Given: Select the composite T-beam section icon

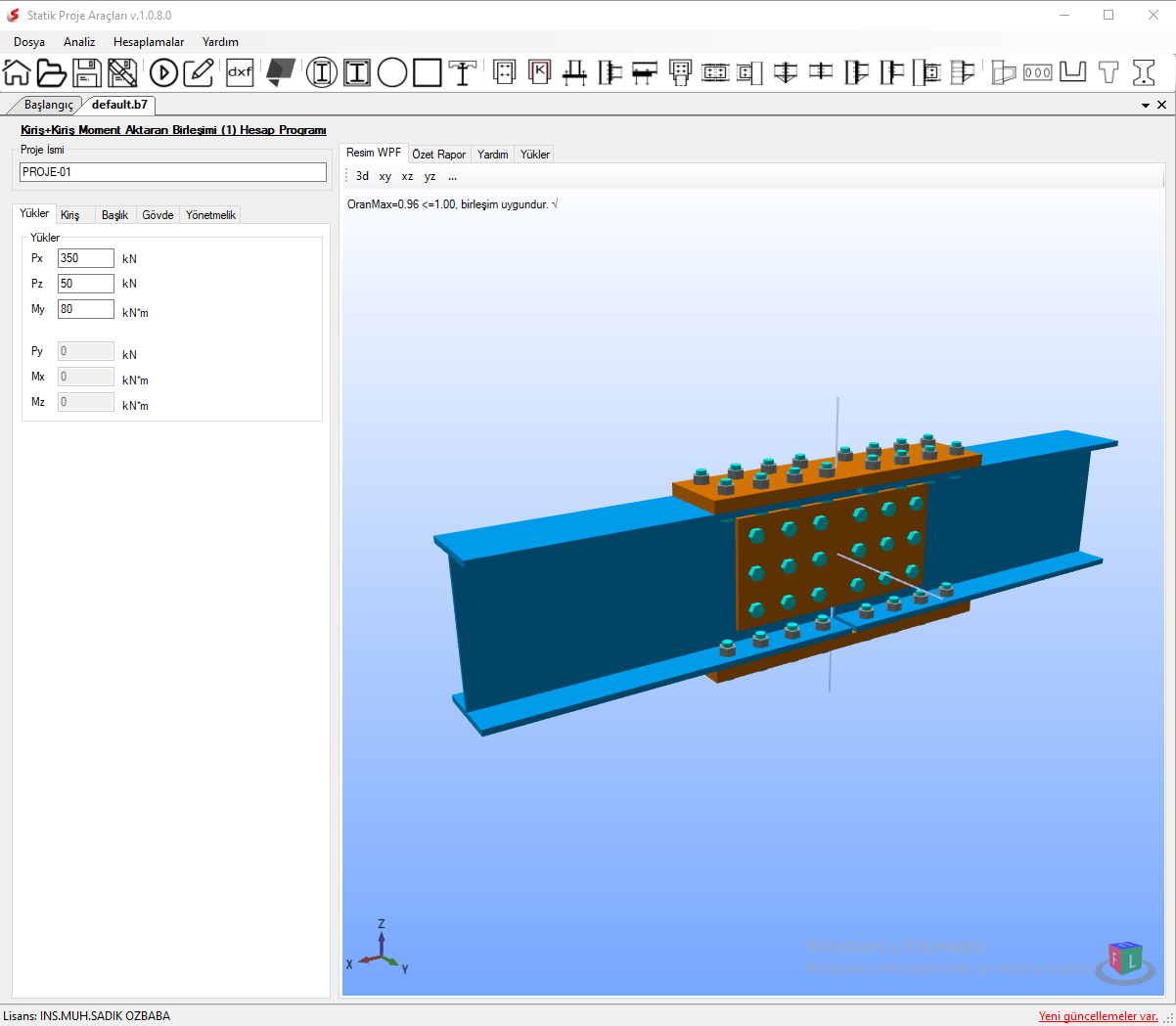Looking at the screenshot, I should coord(463,72).
